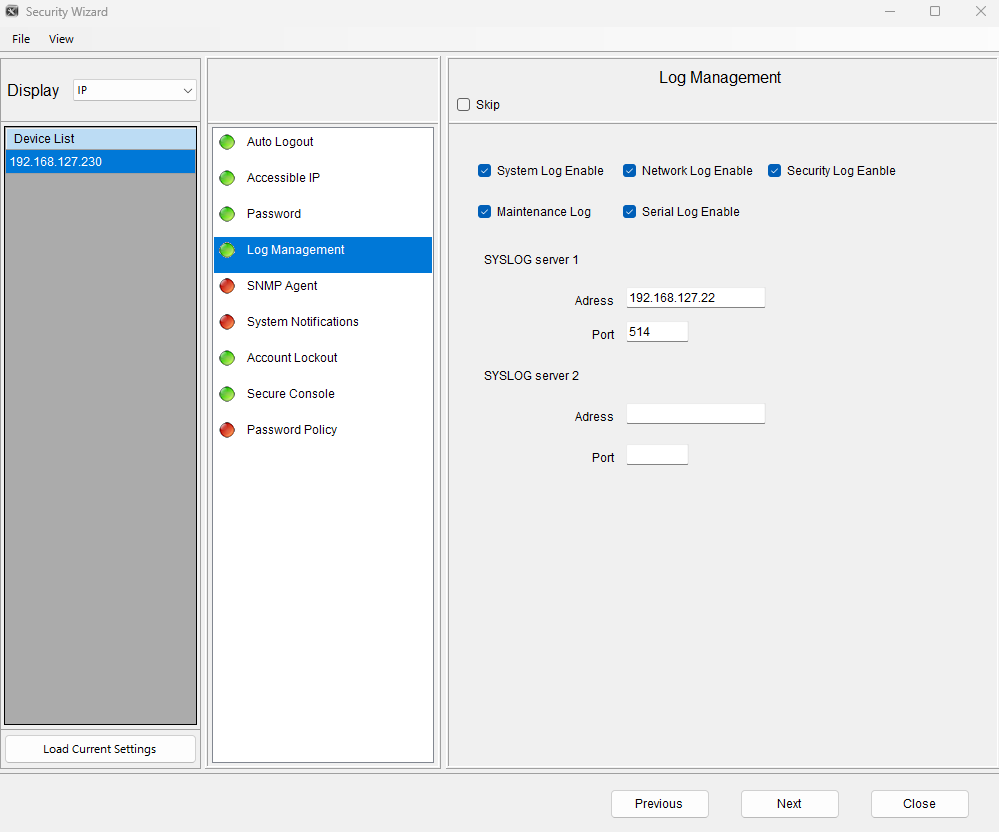Click the green status icon beside Auto Logout

227,142
